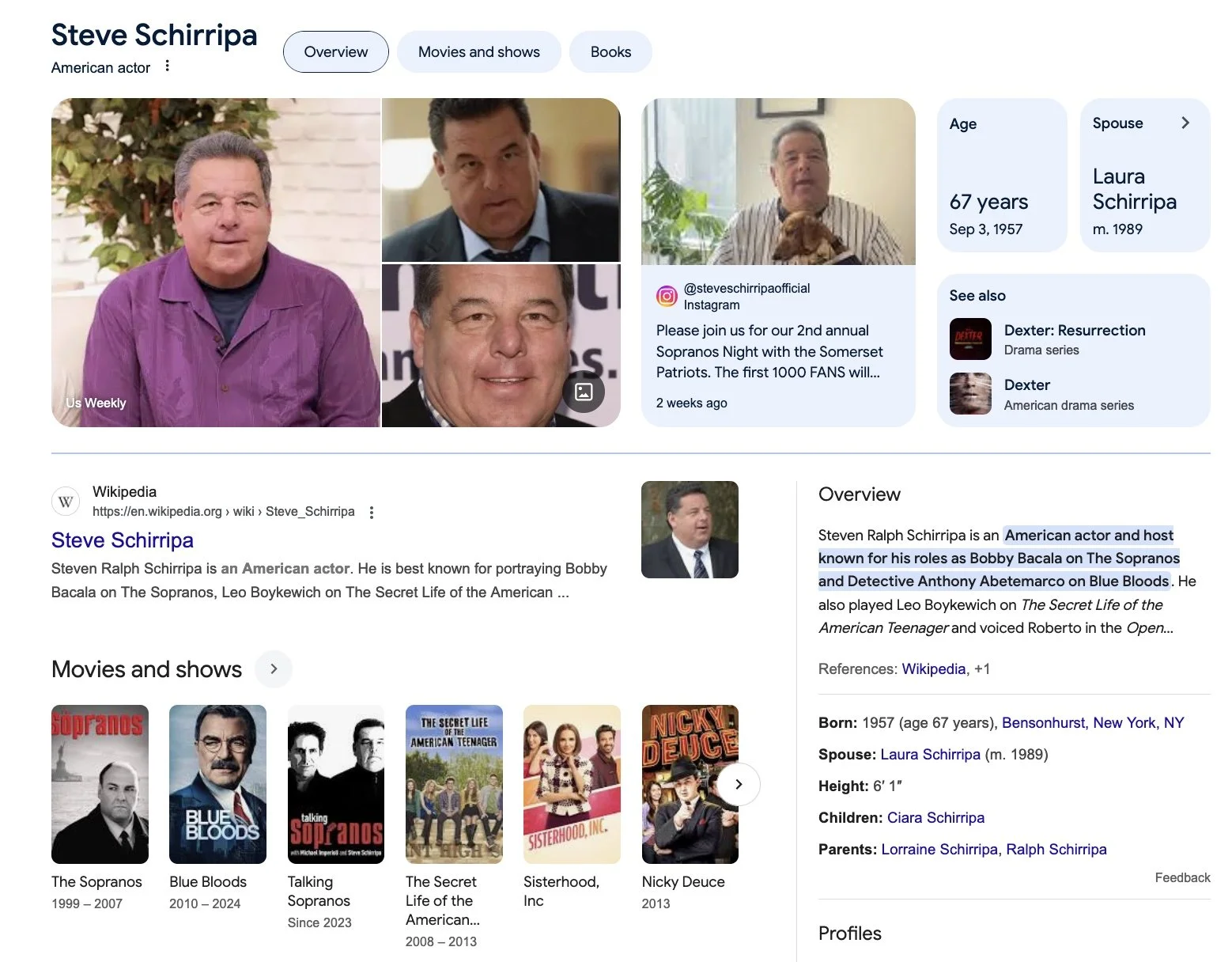Image resolution: width=1232 pixels, height=962 pixels.
Task: Open the Ralph Schirripa parent link
Action: click(1056, 849)
